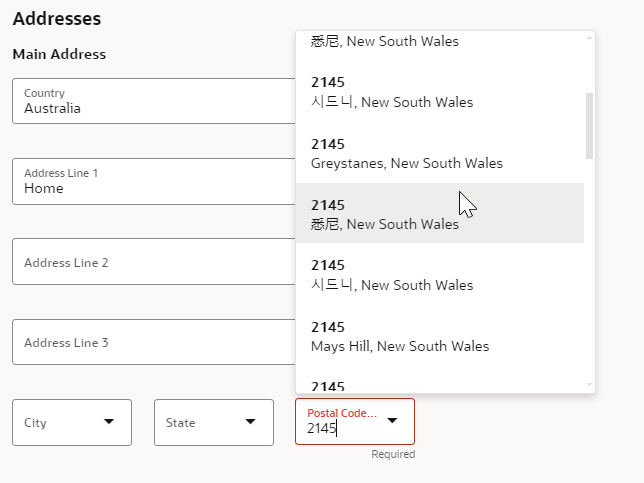Click the empty Address Line 3 field
This screenshot has height=483, width=644.
click(x=154, y=342)
